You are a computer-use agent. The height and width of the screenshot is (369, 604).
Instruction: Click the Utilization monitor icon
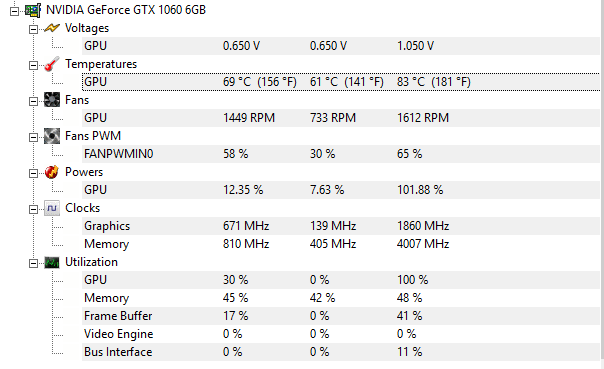[x=52, y=262]
